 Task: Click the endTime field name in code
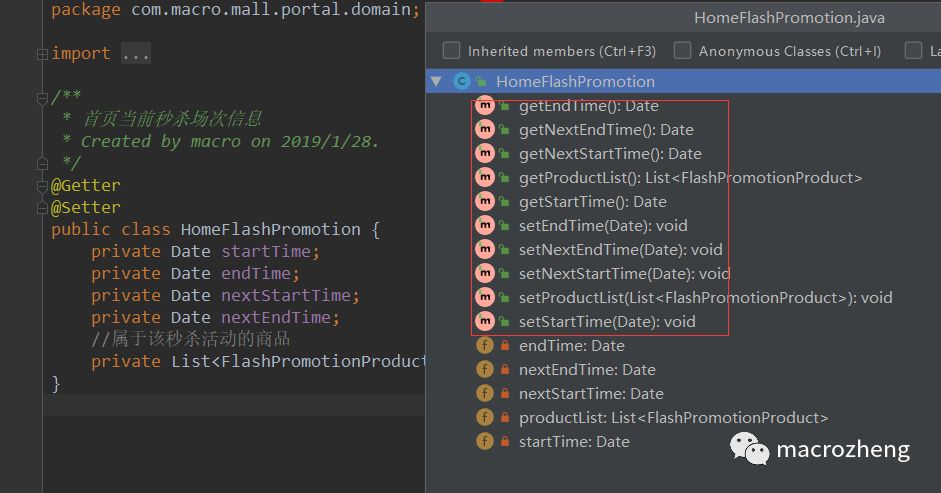[x=256, y=273]
